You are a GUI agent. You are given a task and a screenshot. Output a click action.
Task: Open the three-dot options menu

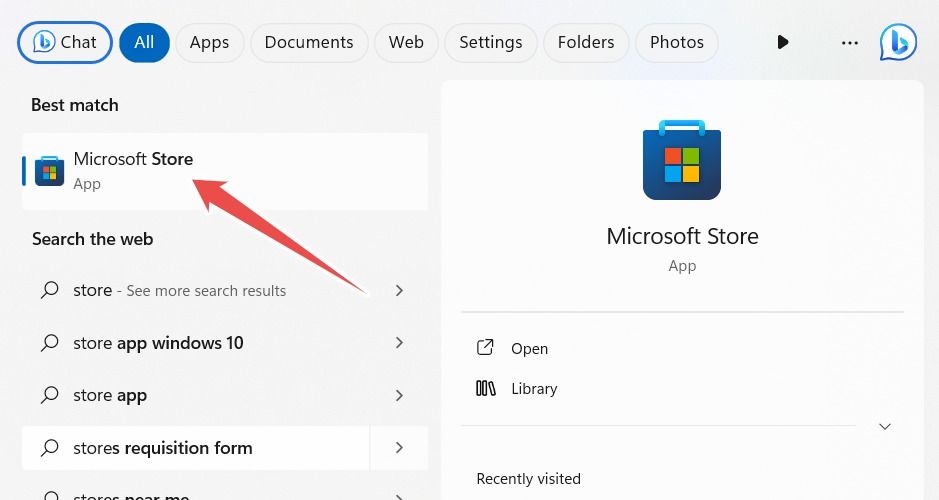pos(850,43)
